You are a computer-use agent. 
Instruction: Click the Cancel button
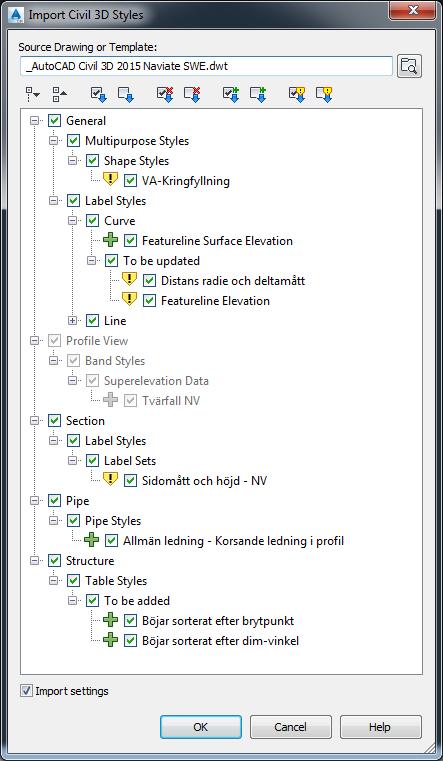pyautogui.click(x=291, y=727)
